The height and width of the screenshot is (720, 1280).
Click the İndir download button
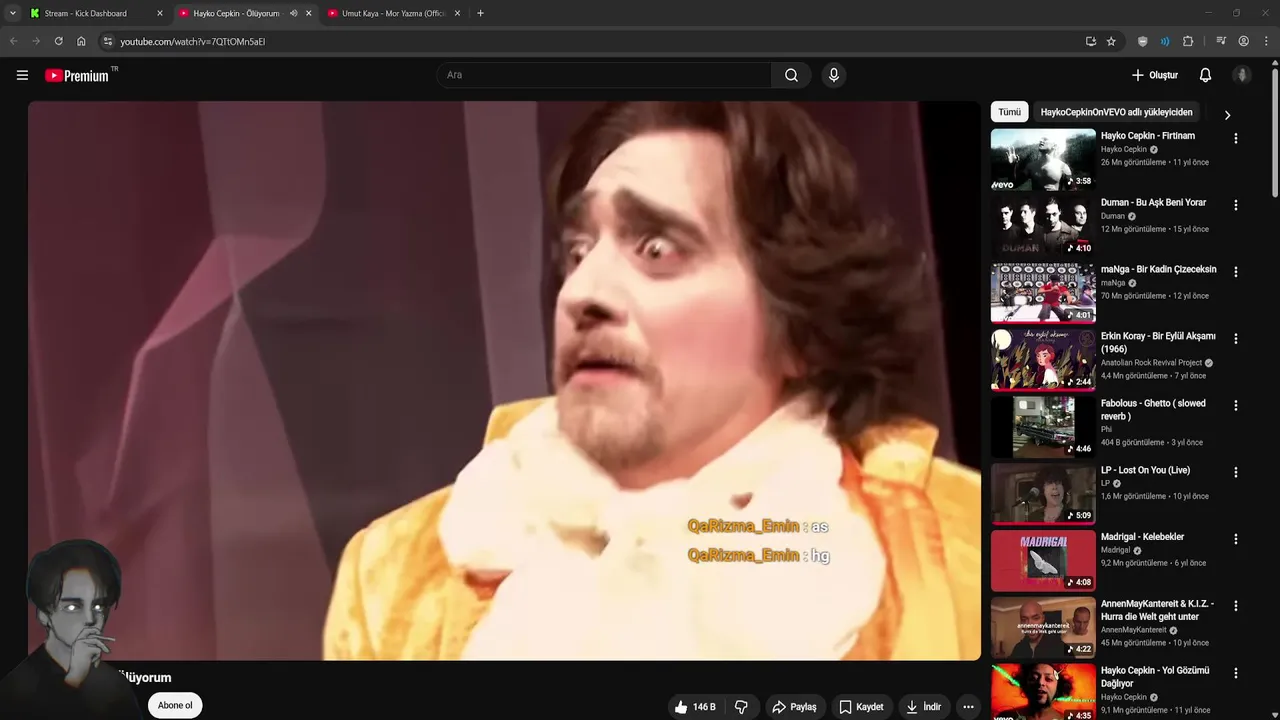click(x=924, y=706)
